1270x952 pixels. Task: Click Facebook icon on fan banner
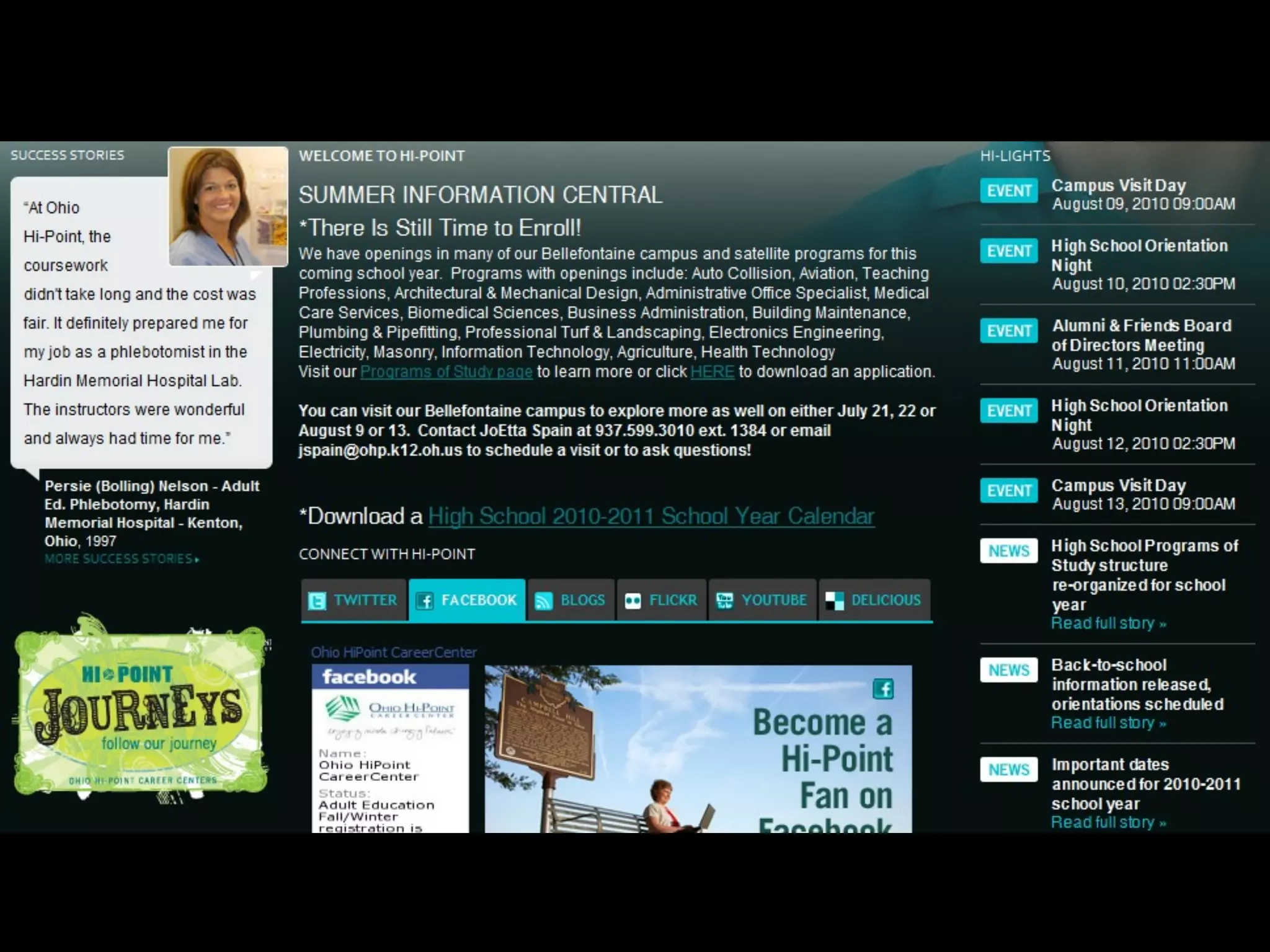point(883,689)
